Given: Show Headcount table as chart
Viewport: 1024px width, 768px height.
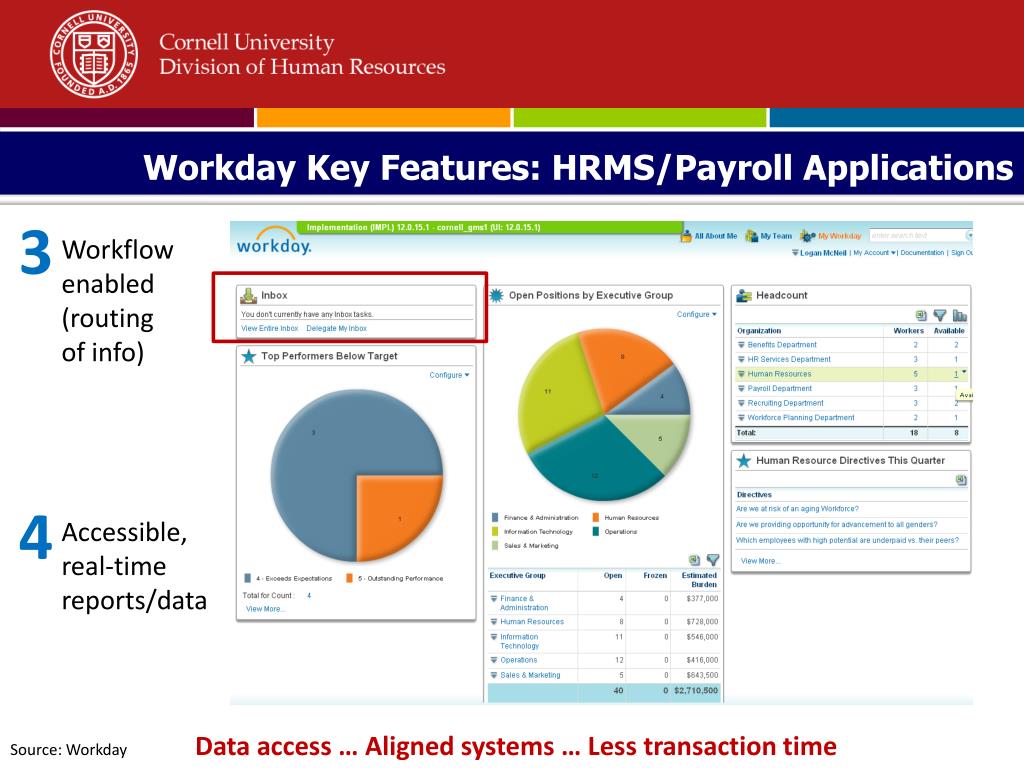Looking at the screenshot, I should coord(959,315).
